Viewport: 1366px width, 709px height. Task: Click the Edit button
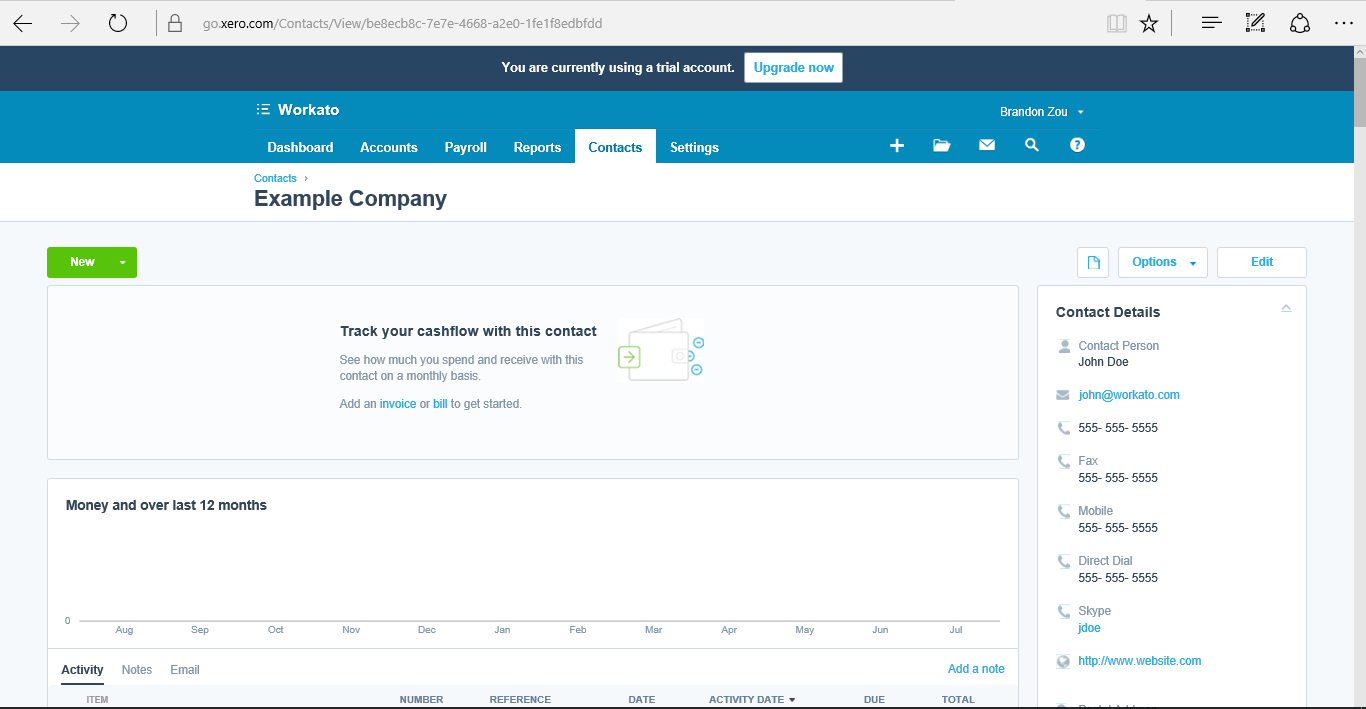1261,262
